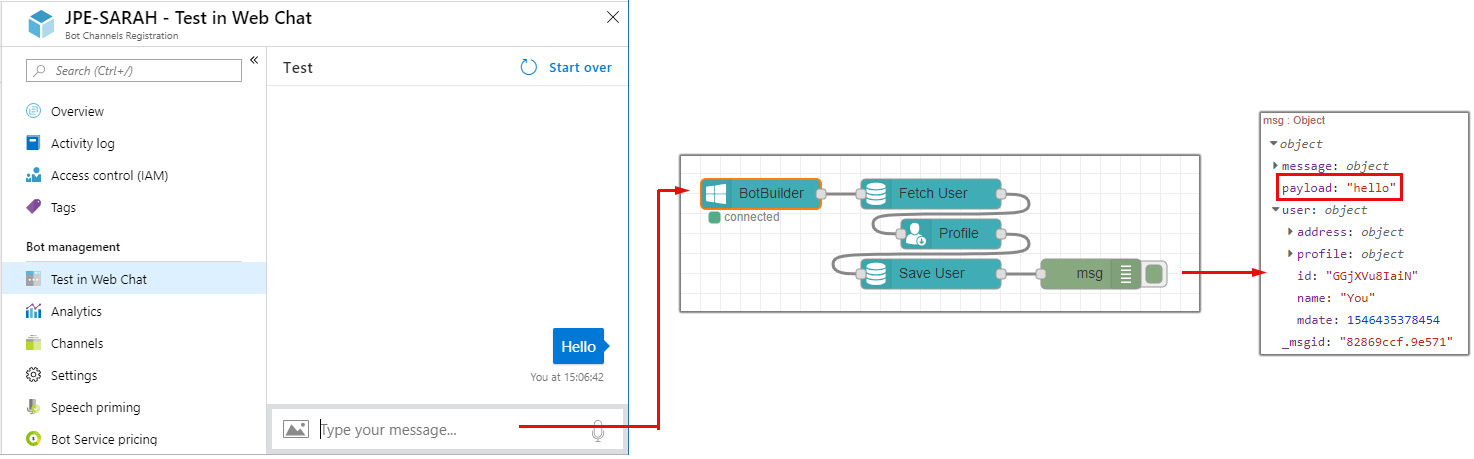Select the Fetch User database node
1474x459 pixels.
[932, 193]
